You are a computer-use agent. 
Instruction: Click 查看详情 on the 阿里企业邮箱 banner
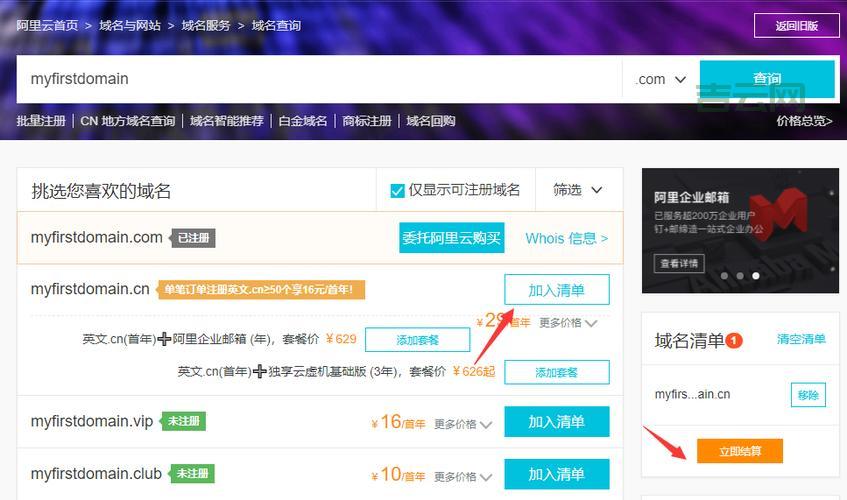(x=680, y=264)
